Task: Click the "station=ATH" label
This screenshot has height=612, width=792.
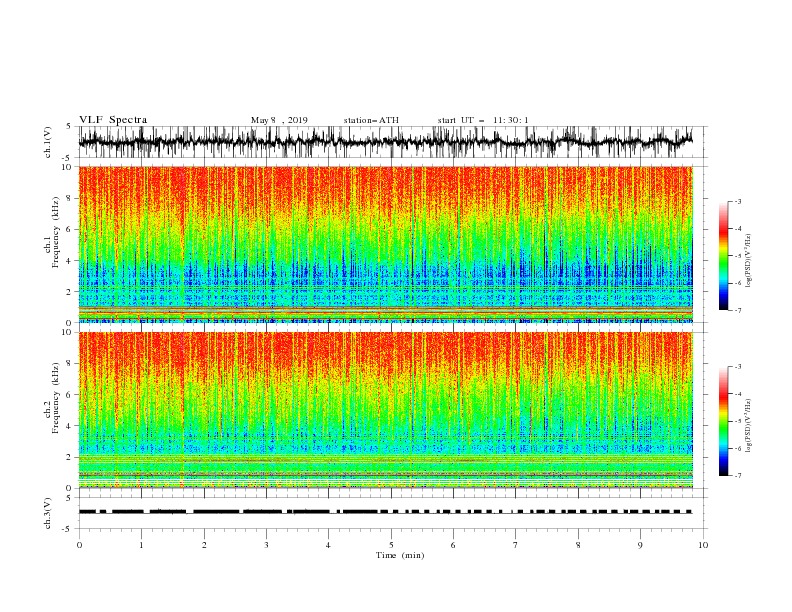Action: pyautogui.click(x=371, y=120)
